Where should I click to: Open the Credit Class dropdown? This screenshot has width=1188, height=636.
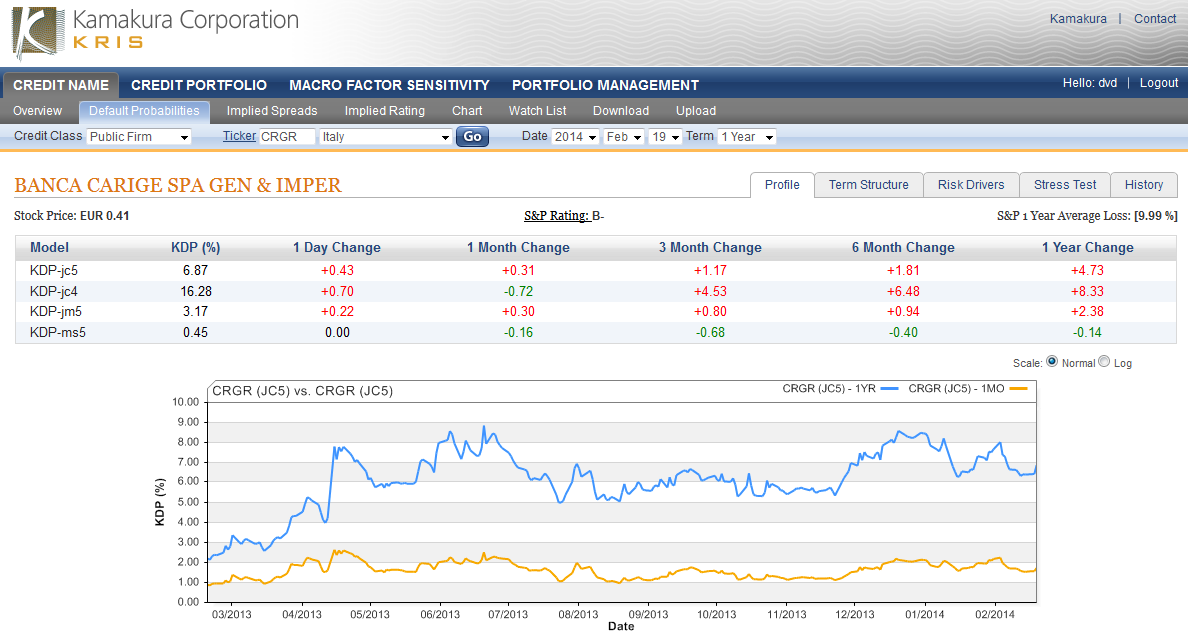tap(138, 137)
